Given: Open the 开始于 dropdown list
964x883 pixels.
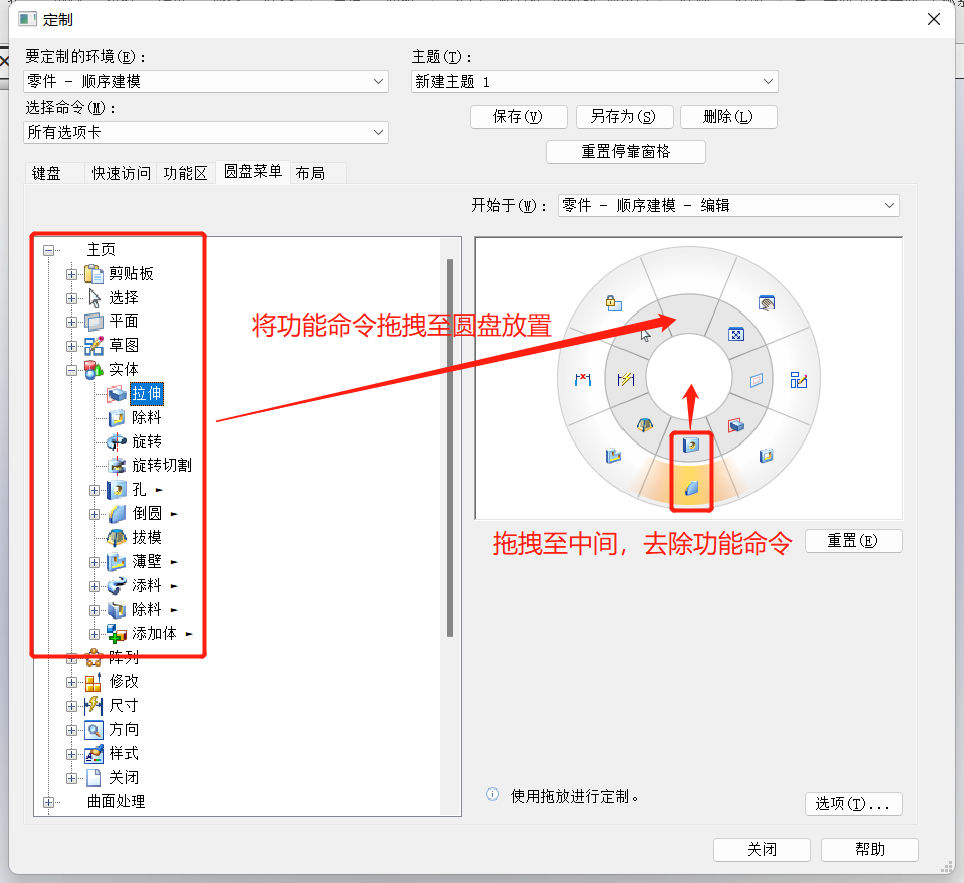Looking at the screenshot, I should pyautogui.click(x=729, y=205).
